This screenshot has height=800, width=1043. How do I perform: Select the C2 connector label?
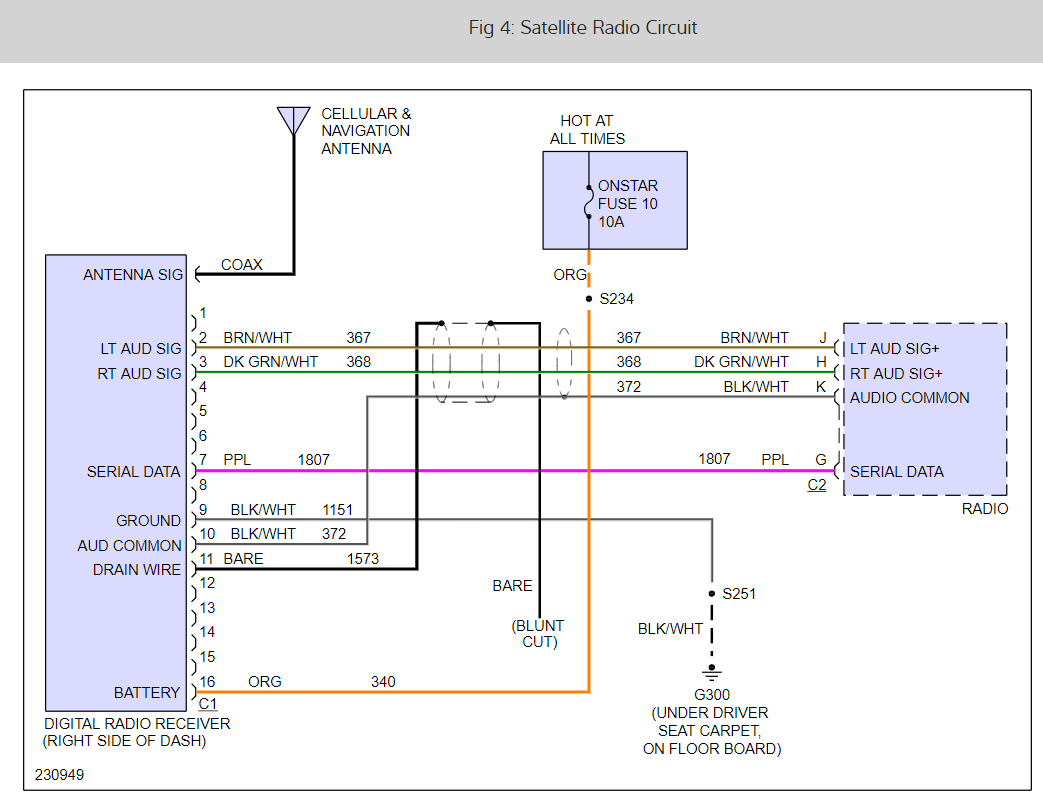[816, 485]
